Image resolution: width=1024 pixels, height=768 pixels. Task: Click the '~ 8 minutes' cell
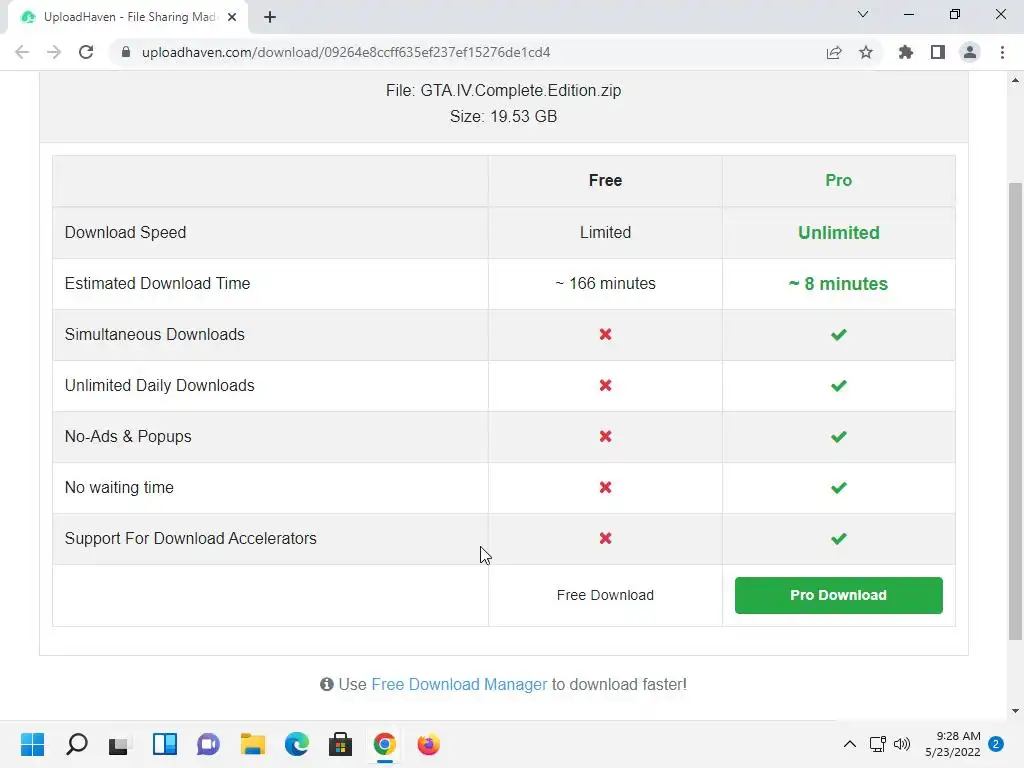(x=839, y=283)
